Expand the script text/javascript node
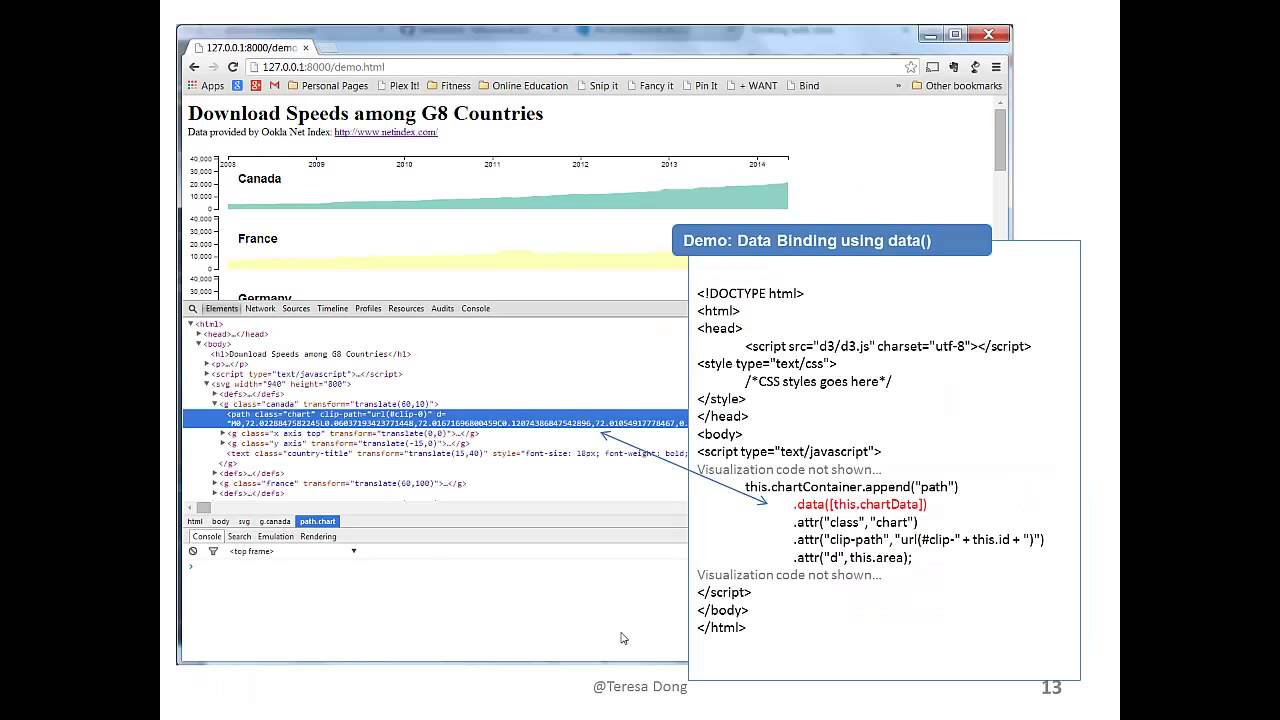This screenshot has width=1280, height=720. coord(207,374)
